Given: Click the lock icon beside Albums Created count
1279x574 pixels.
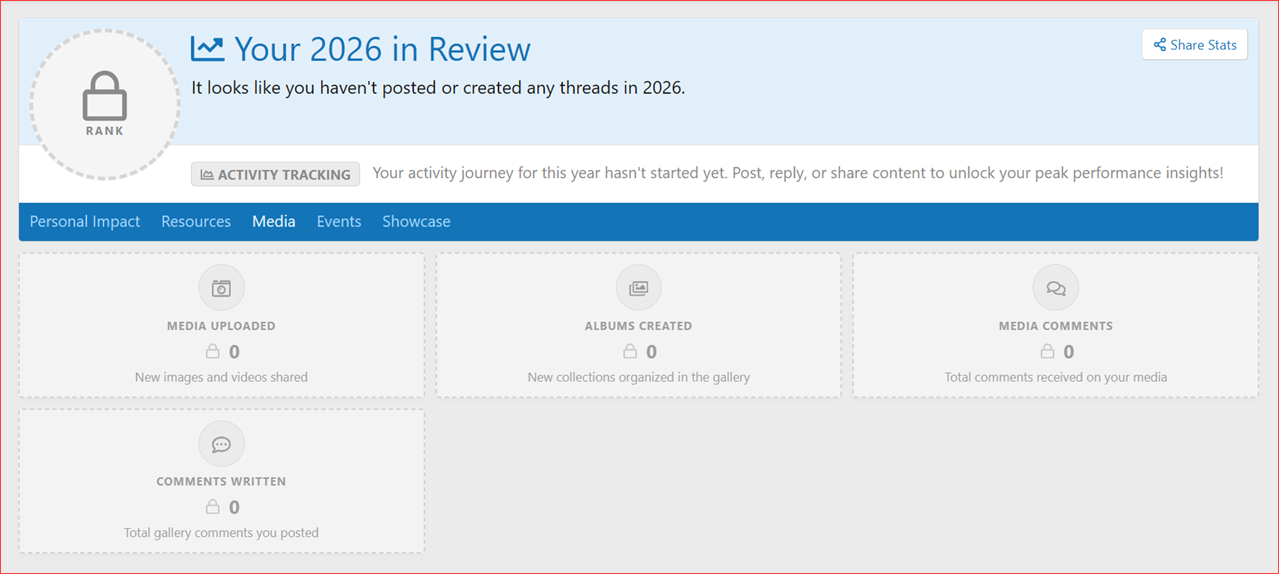Looking at the screenshot, I should (x=630, y=352).
